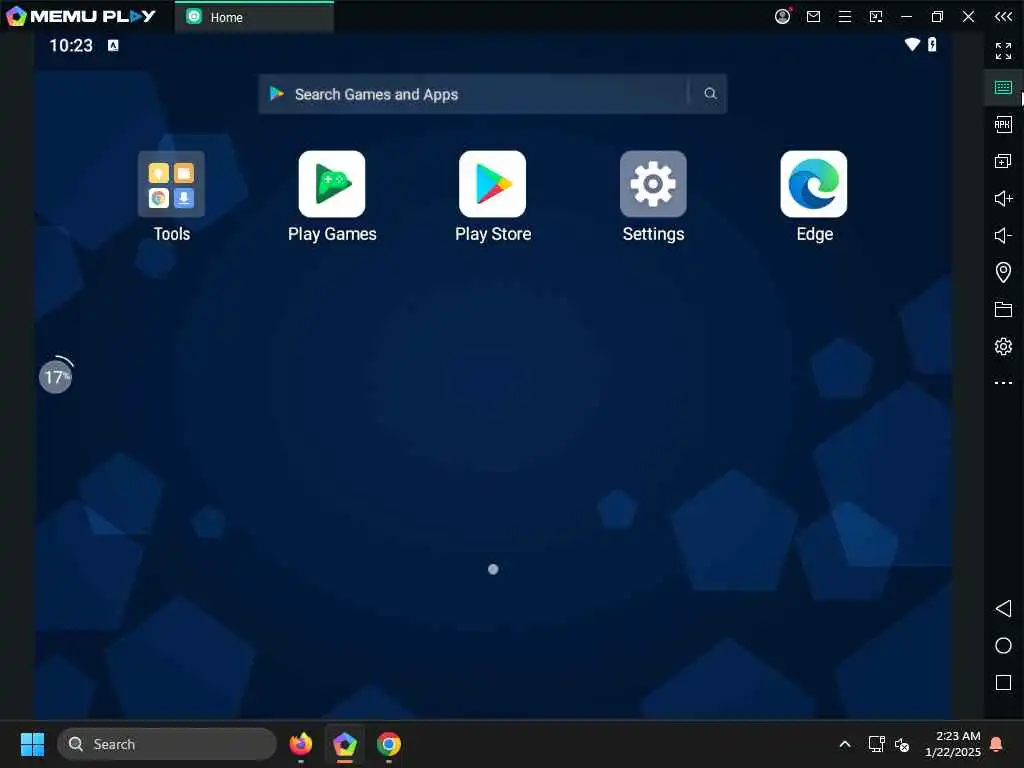Open the multi-instance manager icon
This screenshot has height=768, width=1024.
[1003, 161]
